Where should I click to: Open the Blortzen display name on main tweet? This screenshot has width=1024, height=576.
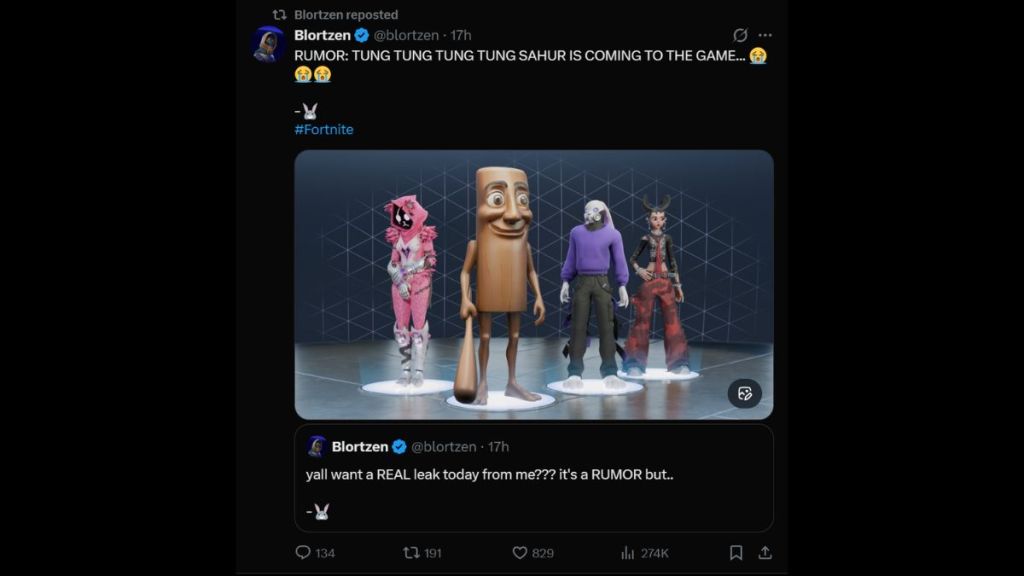point(322,35)
